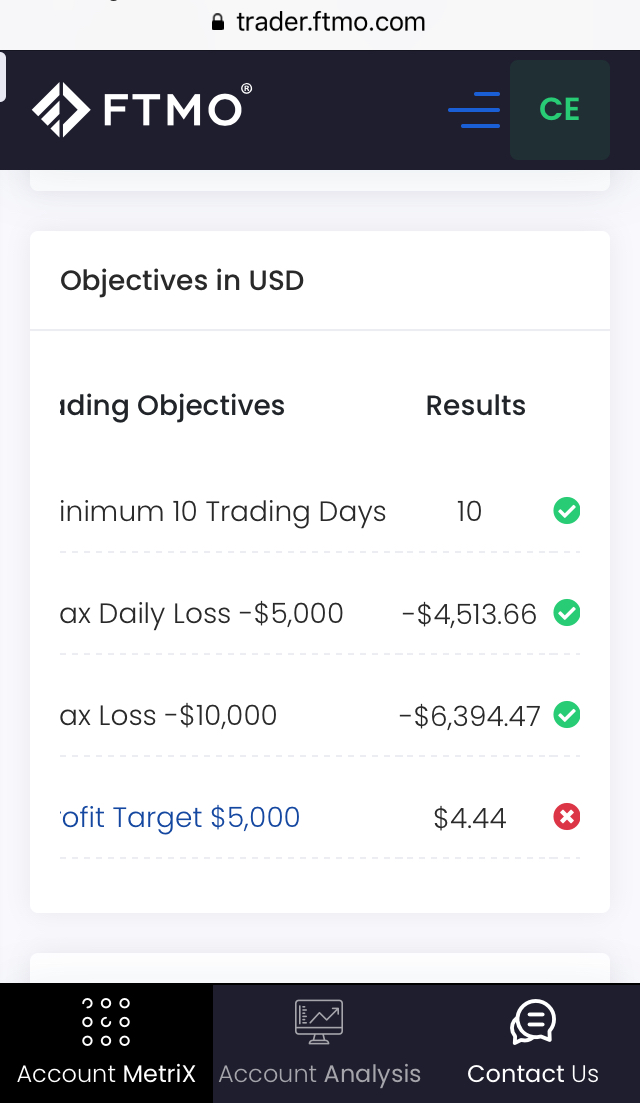This screenshot has height=1103, width=640.
Task: Click green checkmark beside Max Loss result
Action: click(567, 715)
